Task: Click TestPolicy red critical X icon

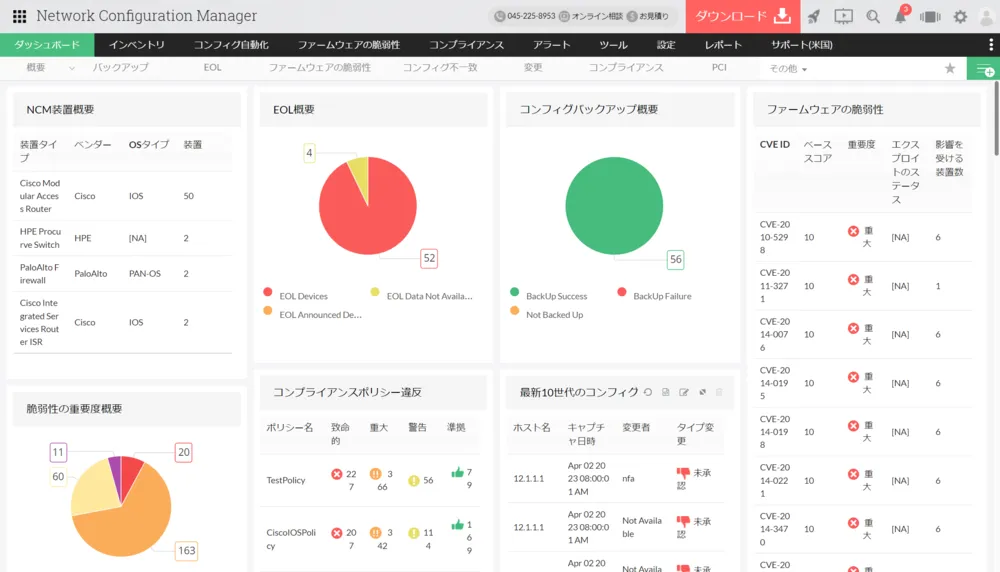Action: point(337,474)
